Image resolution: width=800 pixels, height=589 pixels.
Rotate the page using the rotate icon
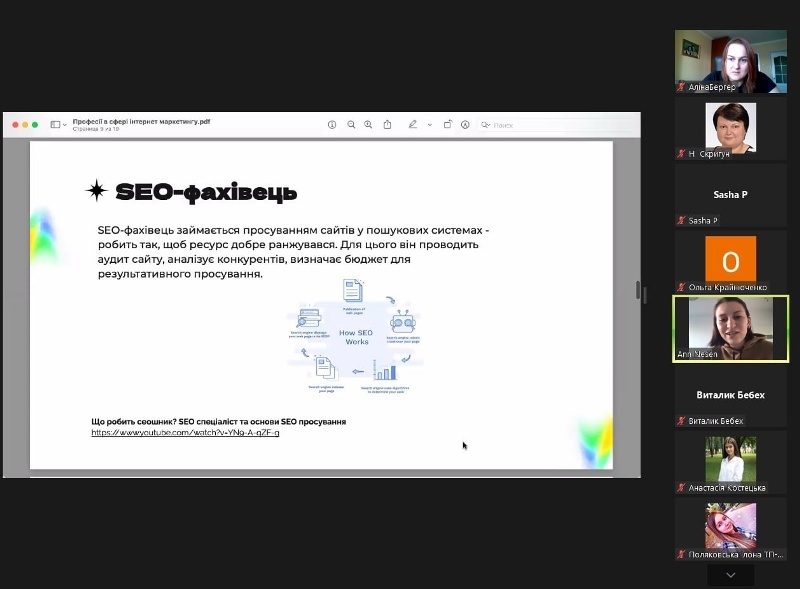tap(447, 124)
